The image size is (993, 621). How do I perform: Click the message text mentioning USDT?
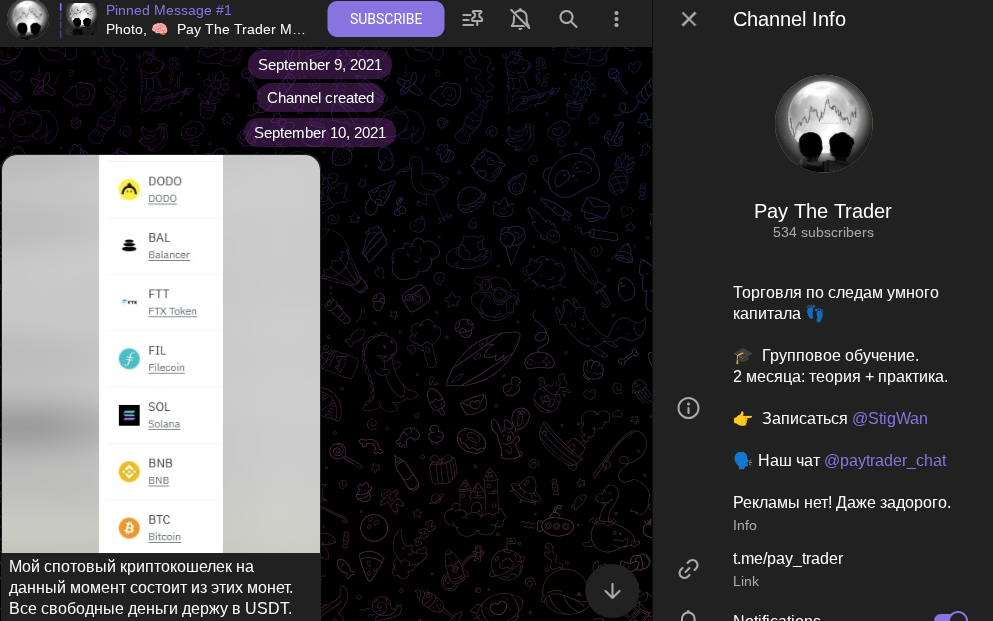(151, 587)
